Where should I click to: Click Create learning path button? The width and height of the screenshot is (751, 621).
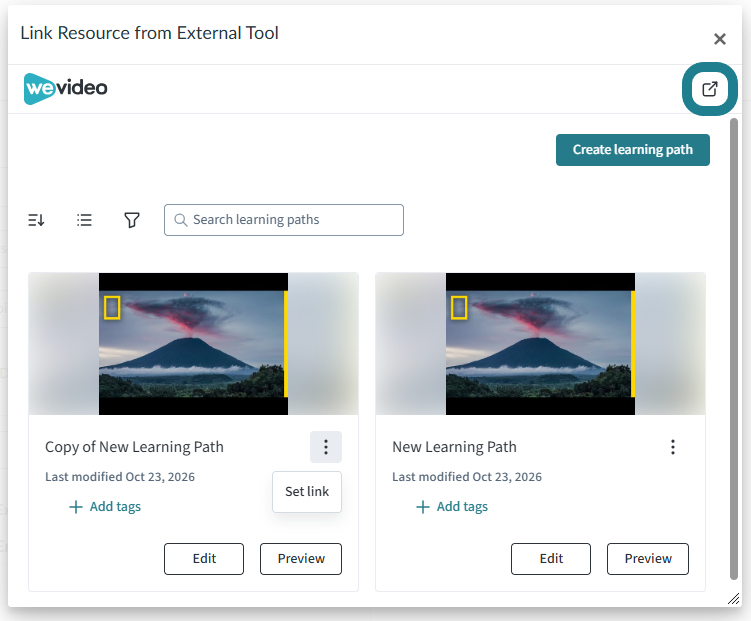(633, 150)
